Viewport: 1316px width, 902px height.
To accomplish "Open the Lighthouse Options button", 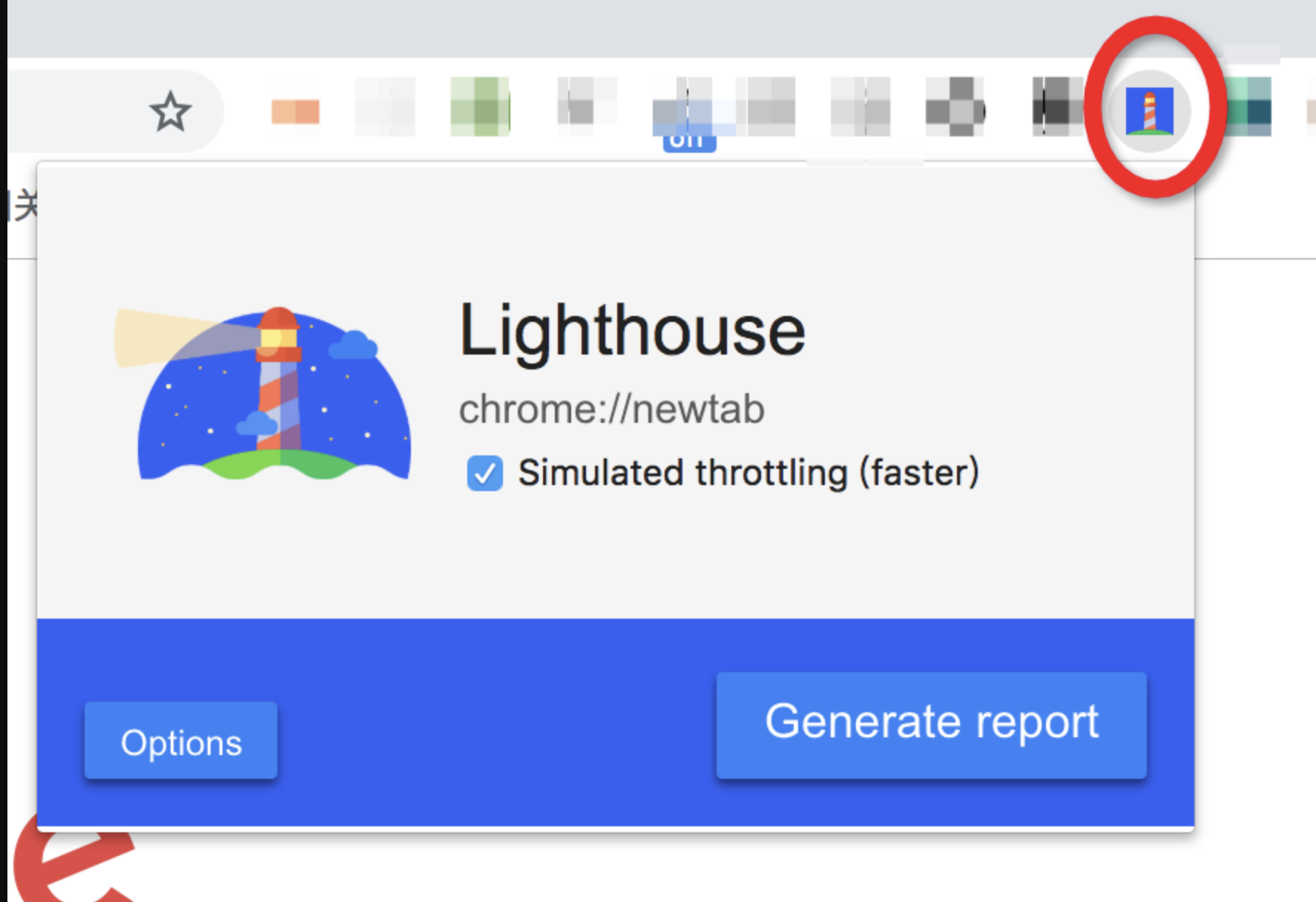I will pos(181,741).
